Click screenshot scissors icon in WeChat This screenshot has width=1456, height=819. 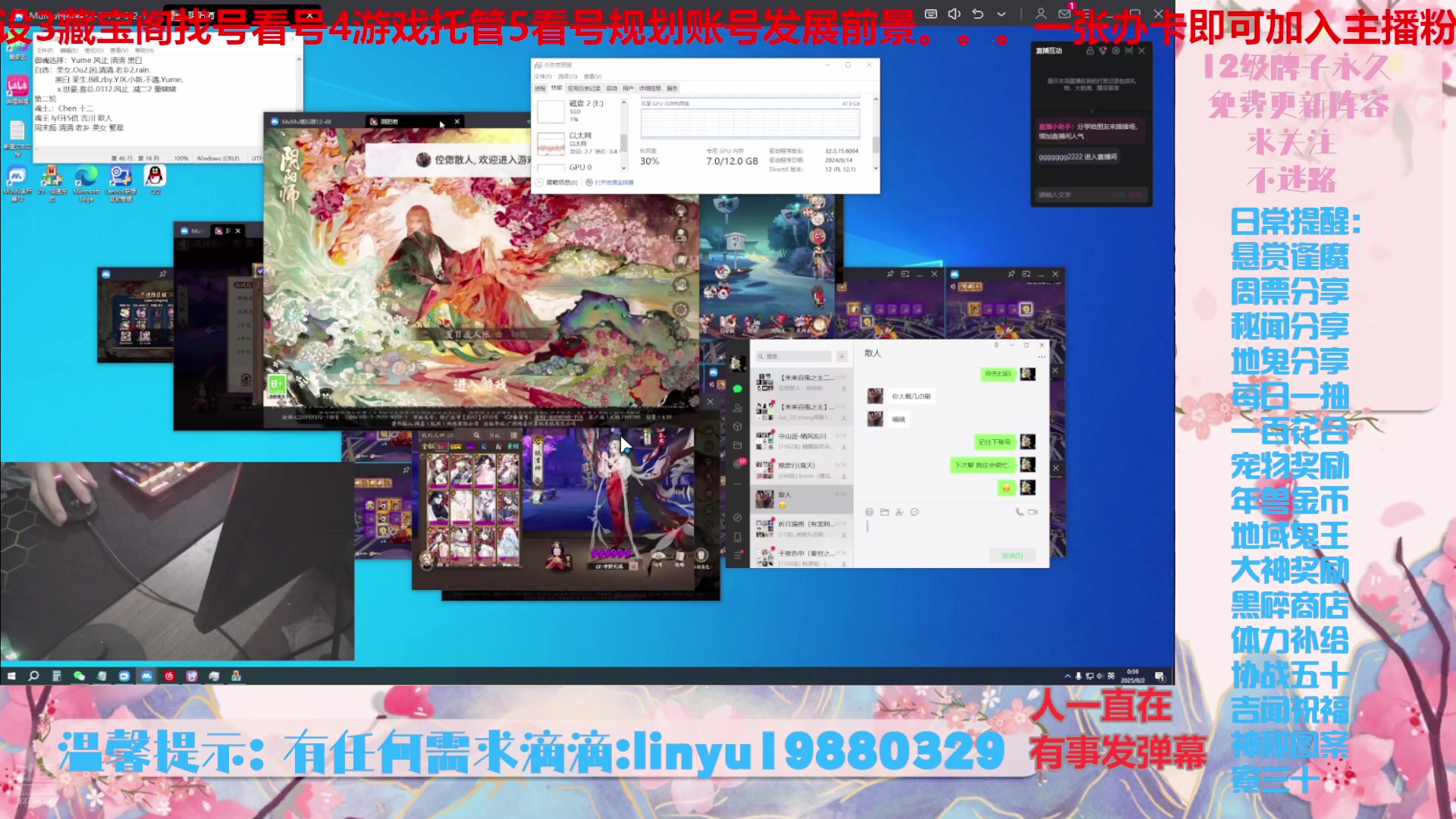899,512
